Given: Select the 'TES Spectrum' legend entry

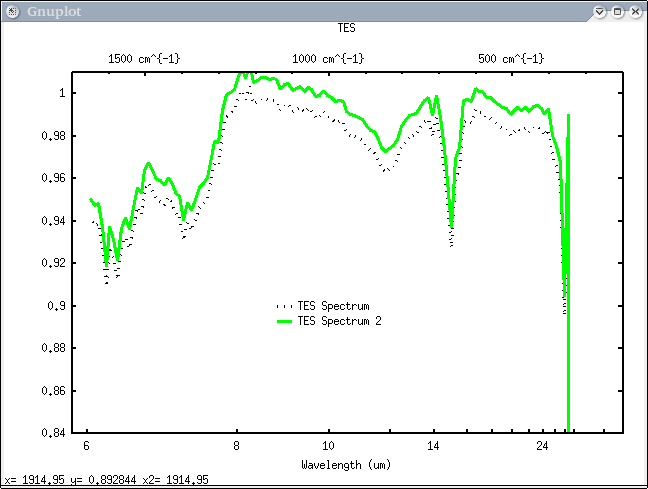Looking at the screenshot, I should coord(334,306).
